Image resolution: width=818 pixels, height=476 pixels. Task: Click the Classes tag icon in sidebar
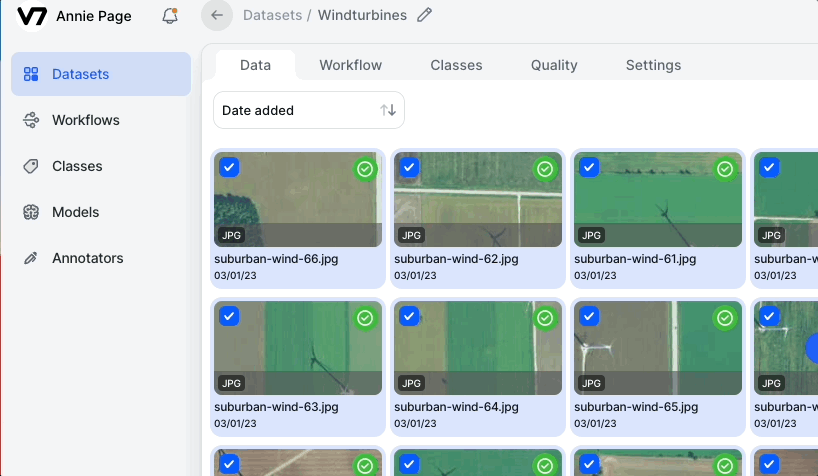tap(31, 166)
